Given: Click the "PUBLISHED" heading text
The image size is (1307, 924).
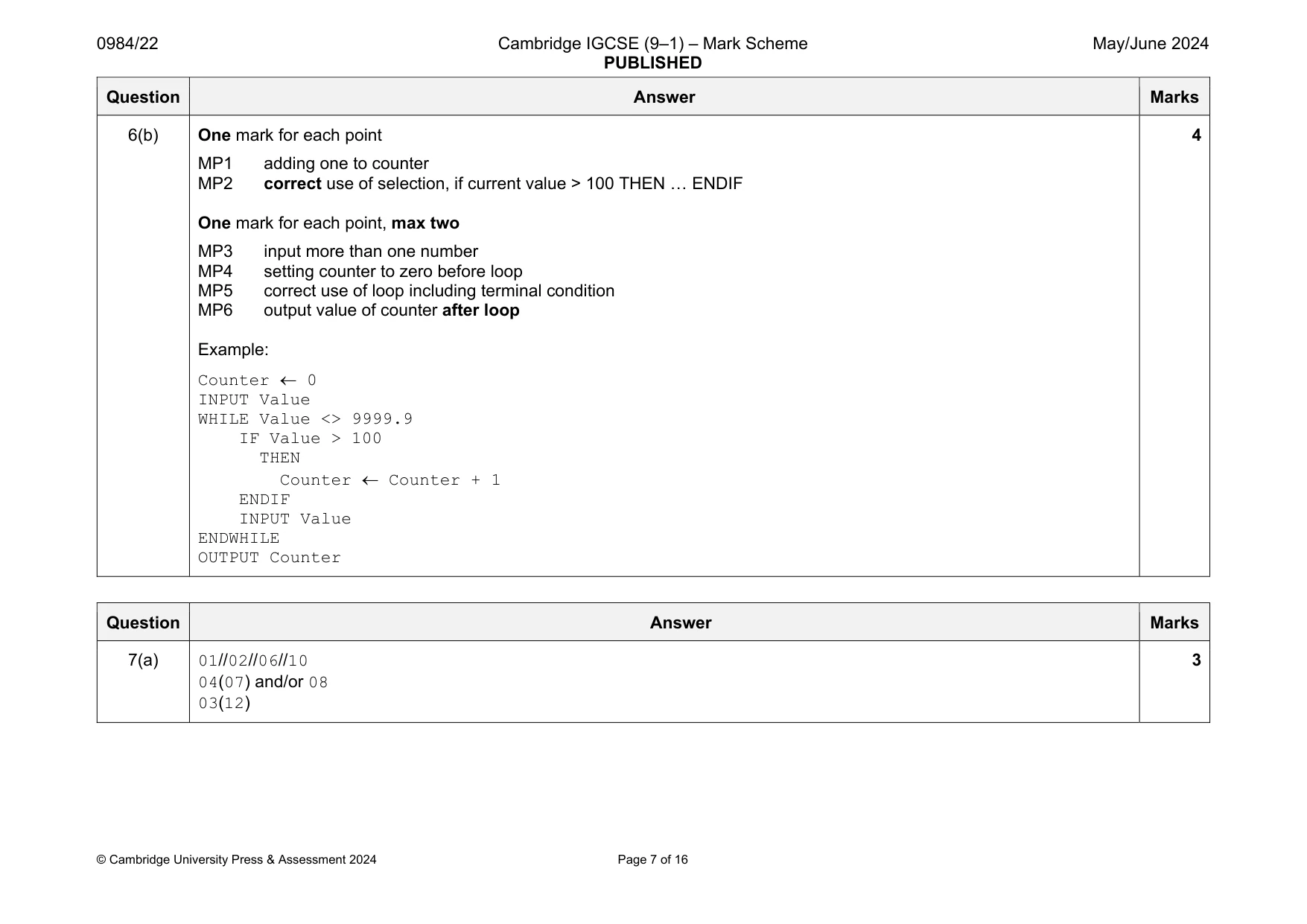Looking at the screenshot, I should point(652,63).
